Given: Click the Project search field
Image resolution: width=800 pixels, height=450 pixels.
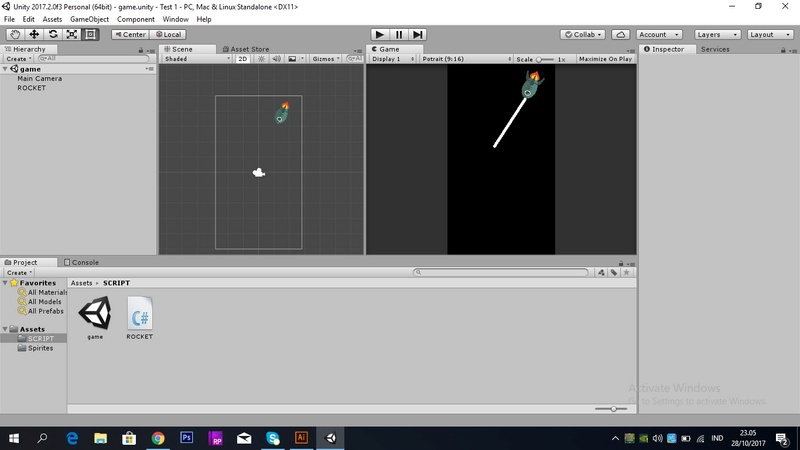Looking at the screenshot, I should point(501,272).
